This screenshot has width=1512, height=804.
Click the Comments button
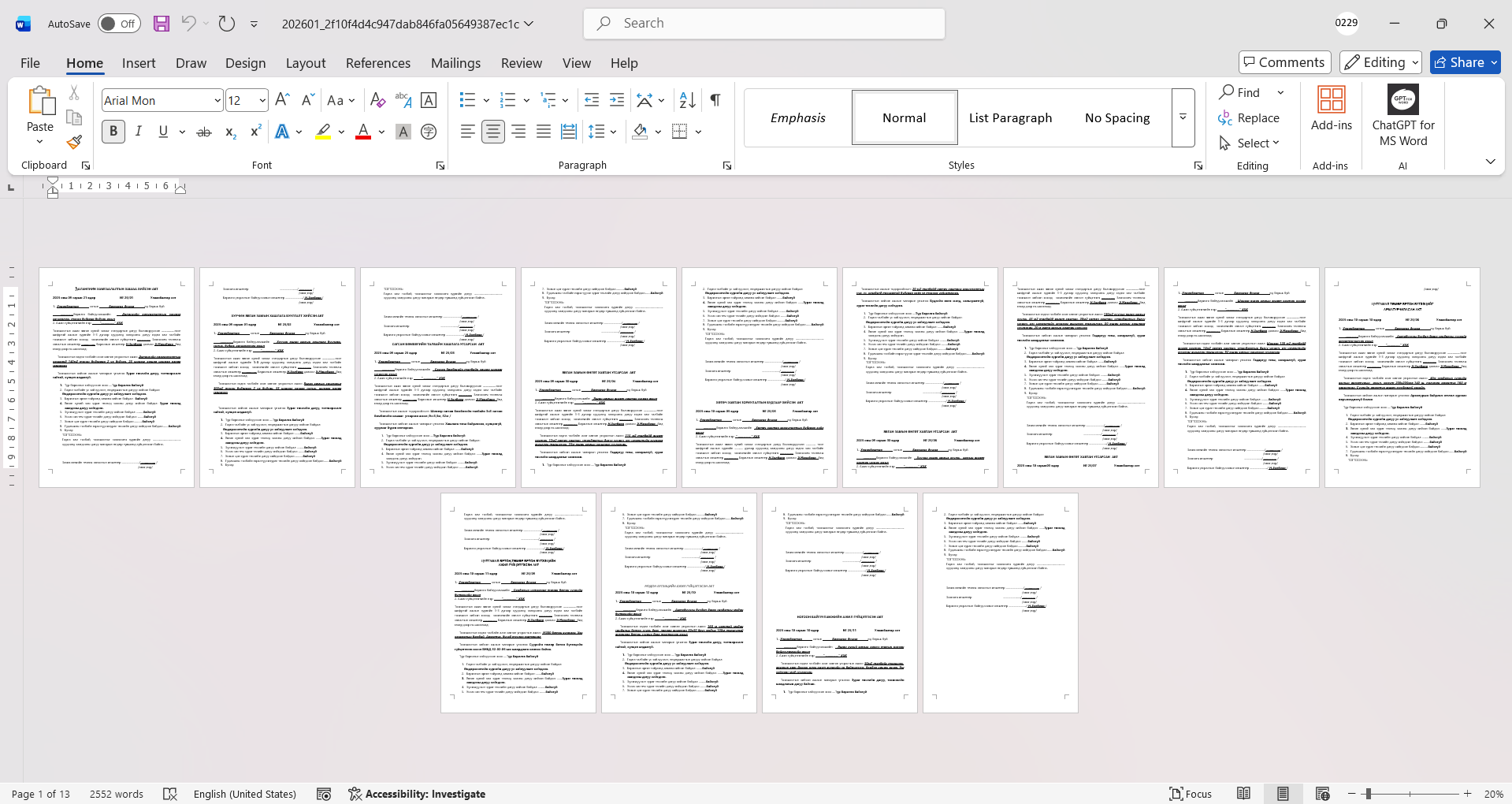tap(1284, 62)
